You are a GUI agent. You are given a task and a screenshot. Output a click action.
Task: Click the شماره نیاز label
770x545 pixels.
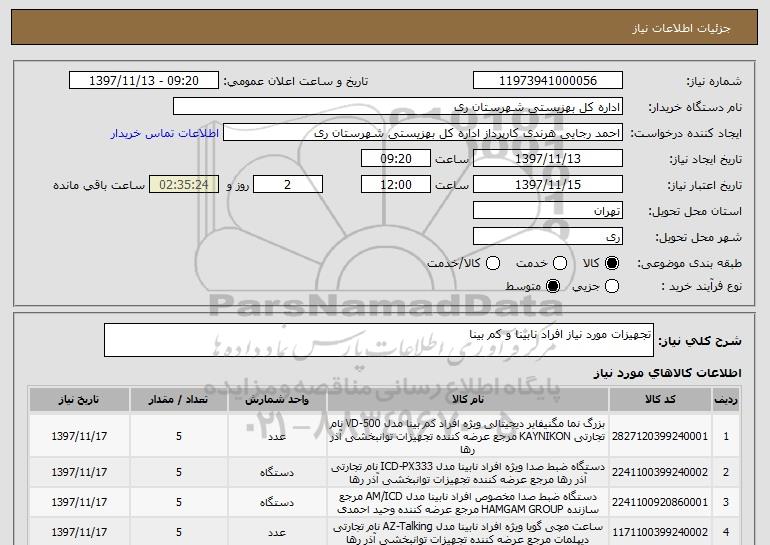tap(714, 81)
